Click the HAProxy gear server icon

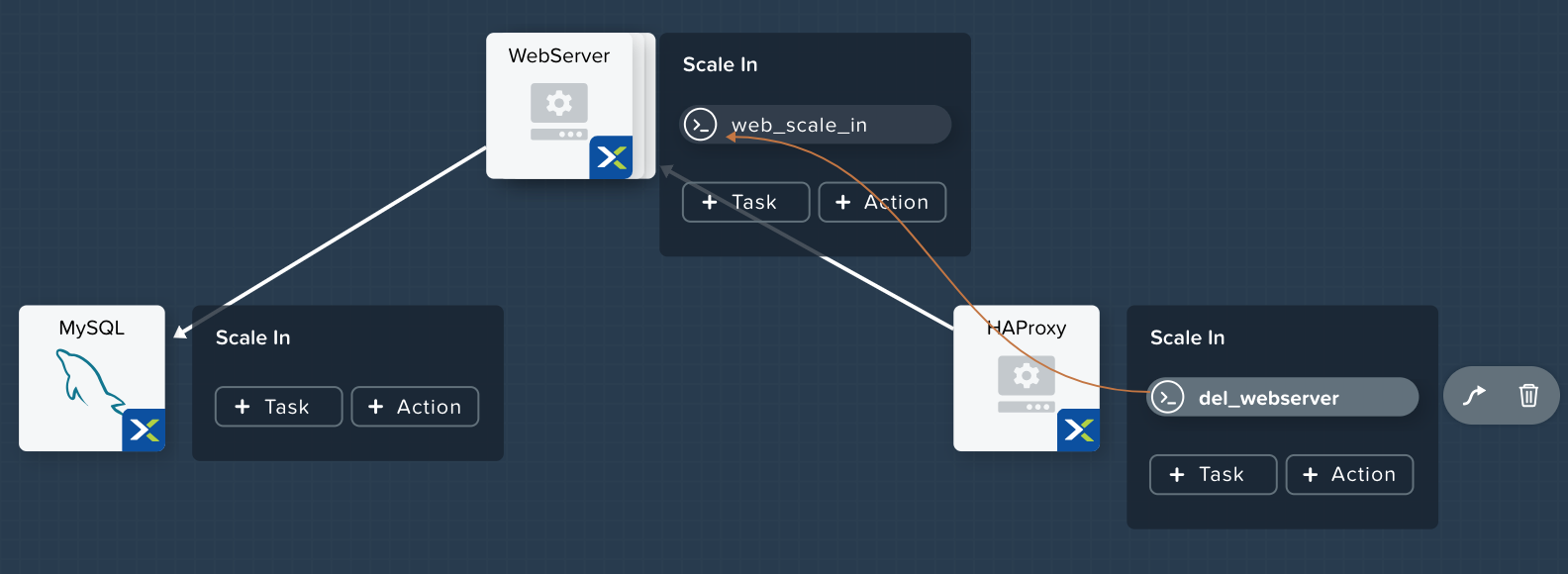coord(1027,384)
